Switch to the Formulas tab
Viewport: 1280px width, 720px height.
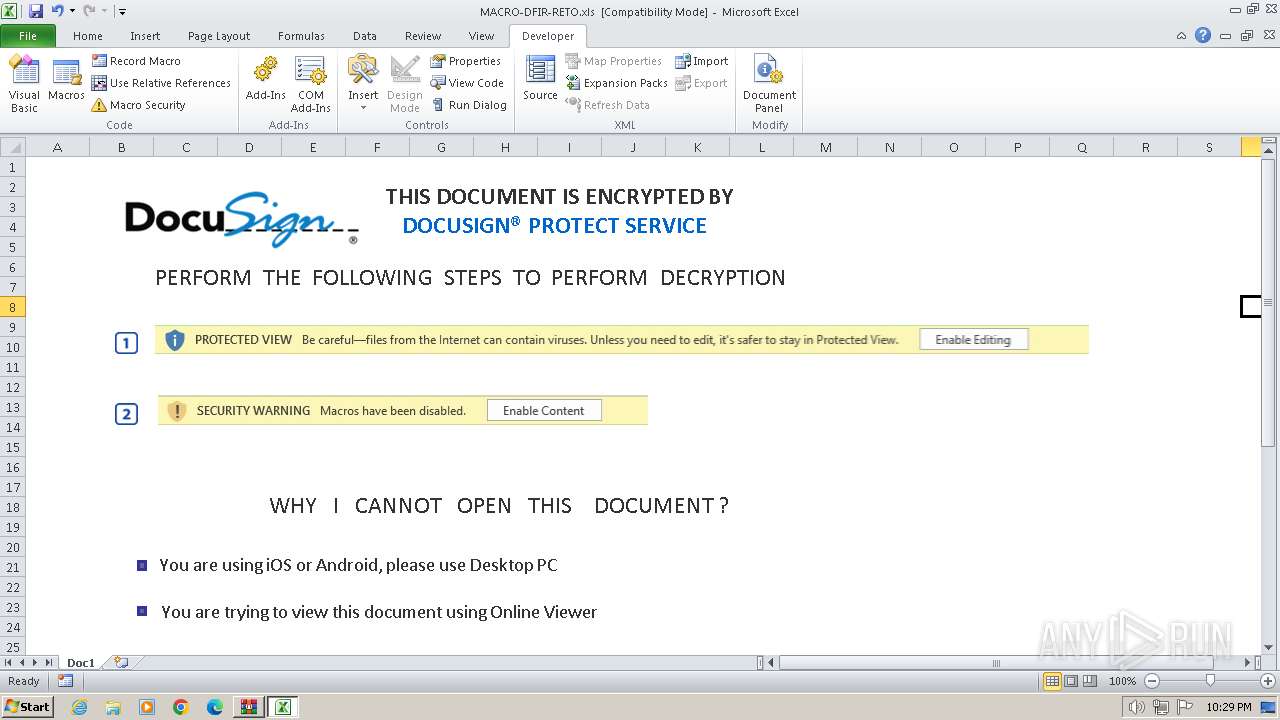coord(301,36)
